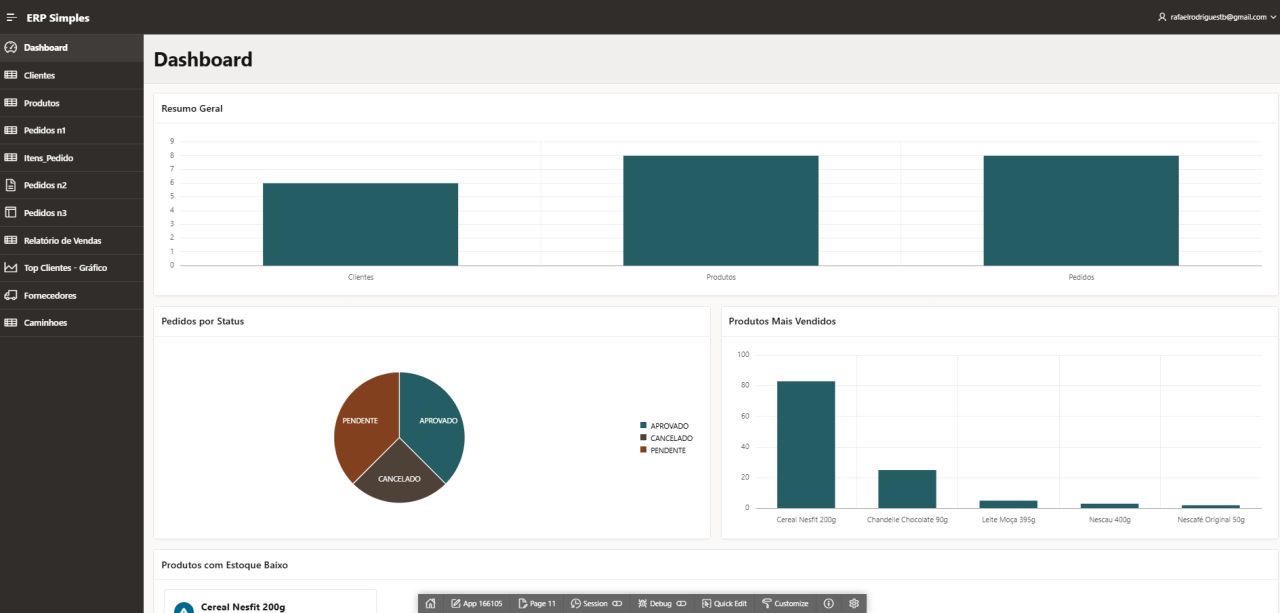This screenshot has height=613, width=1280.
Task: Toggle the CANCELADO legend color swatch
Action: point(643,438)
